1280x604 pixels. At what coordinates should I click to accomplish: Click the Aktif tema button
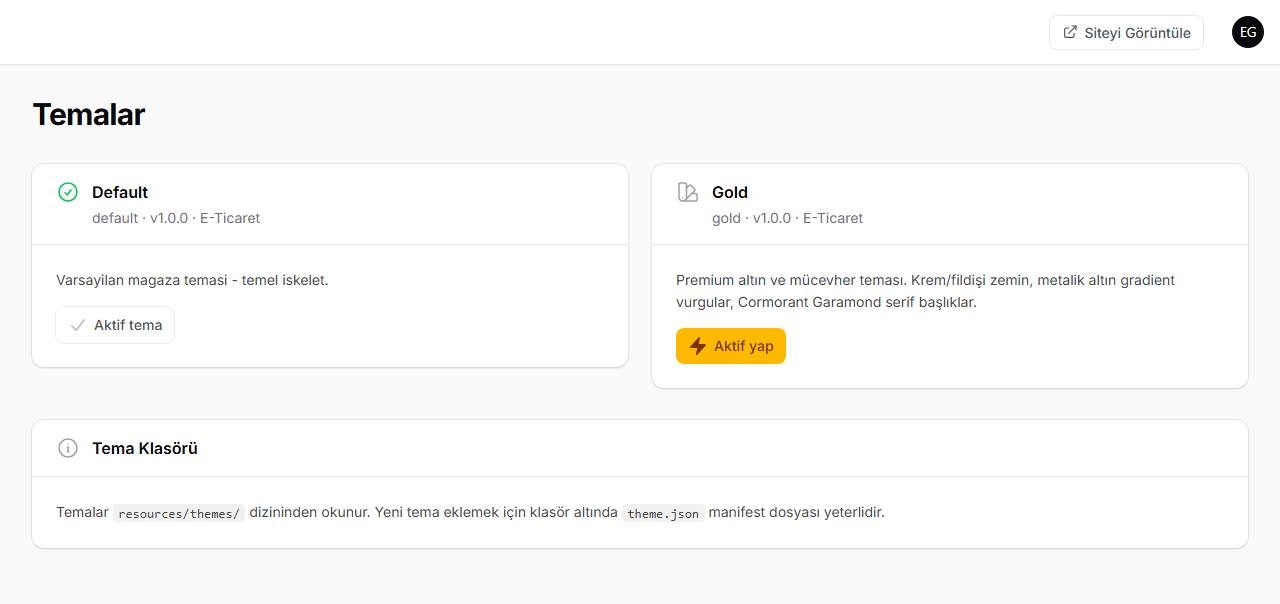point(115,325)
